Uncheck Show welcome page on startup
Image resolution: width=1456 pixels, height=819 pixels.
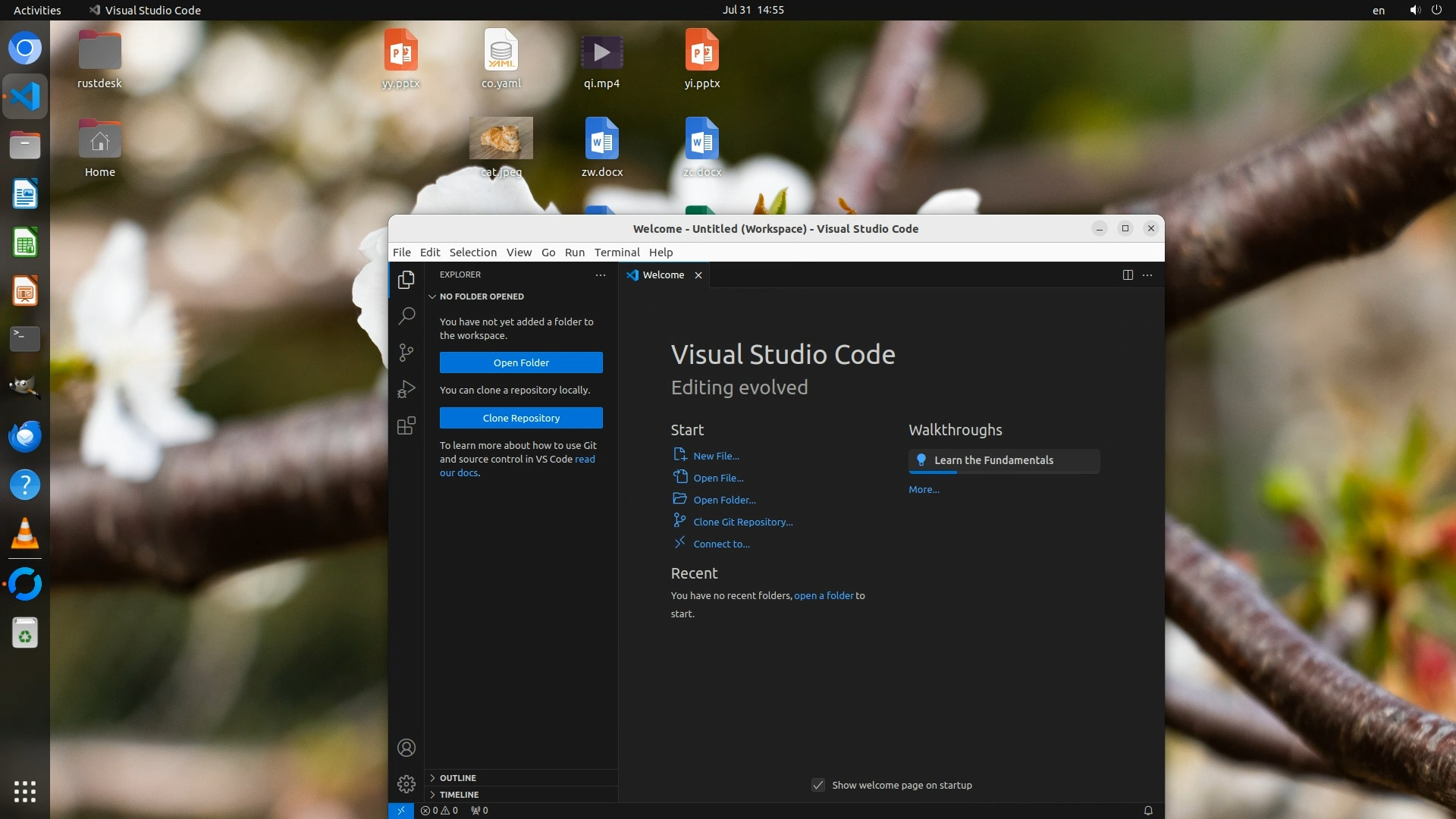pos(818,785)
